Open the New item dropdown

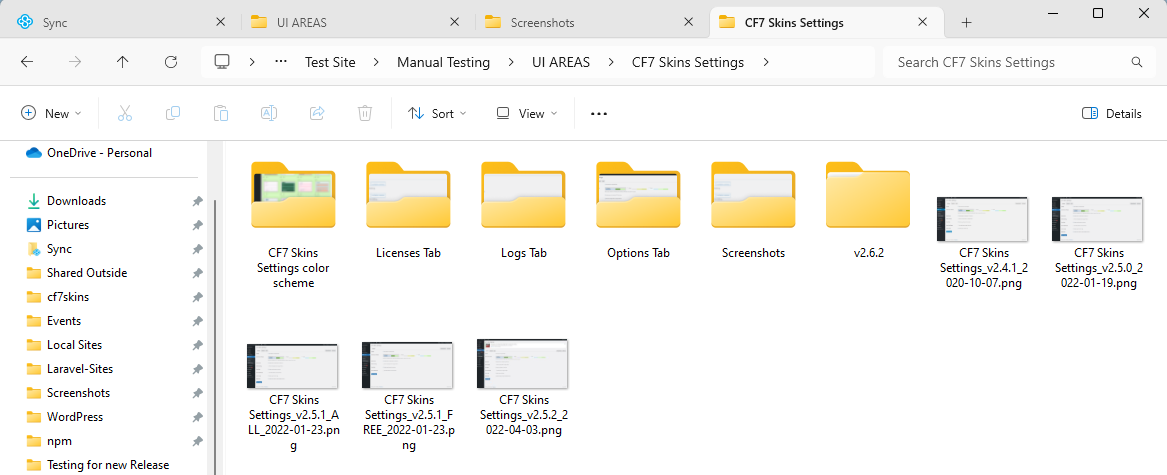click(x=51, y=113)
